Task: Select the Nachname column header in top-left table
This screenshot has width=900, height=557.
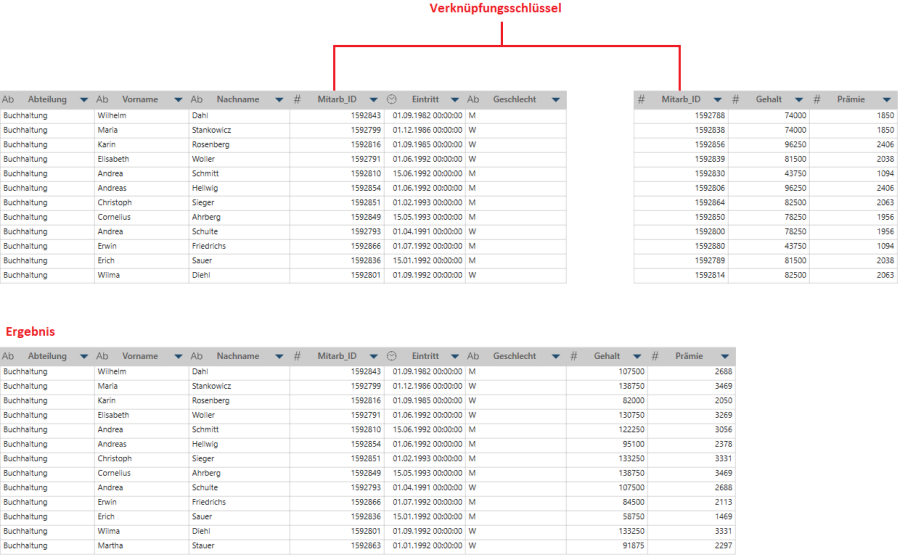Action: (238, 100)
